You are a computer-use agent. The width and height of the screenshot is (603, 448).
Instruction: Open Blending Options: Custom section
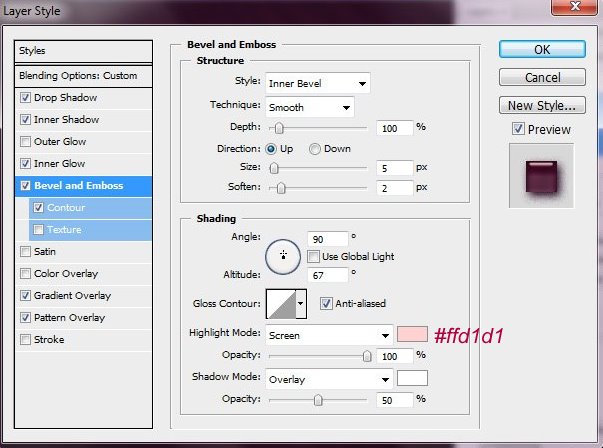coord(78,76)
